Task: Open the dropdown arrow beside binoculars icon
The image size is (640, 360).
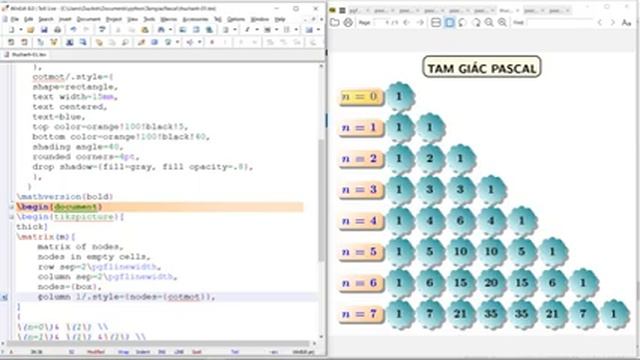Action: tap(170, 29)
